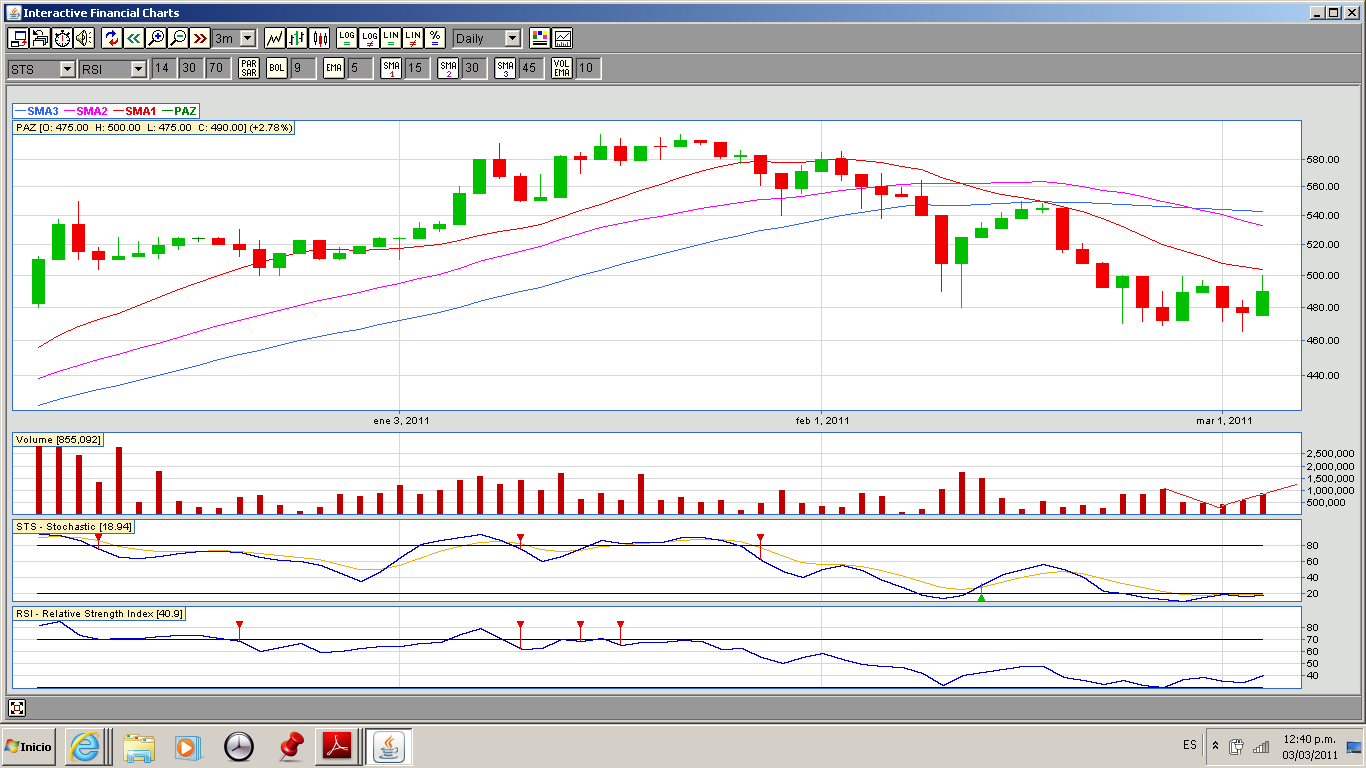Screen dimensions: 1366x768
Task: Open the chart color settings icon
Action: [540, 38]
